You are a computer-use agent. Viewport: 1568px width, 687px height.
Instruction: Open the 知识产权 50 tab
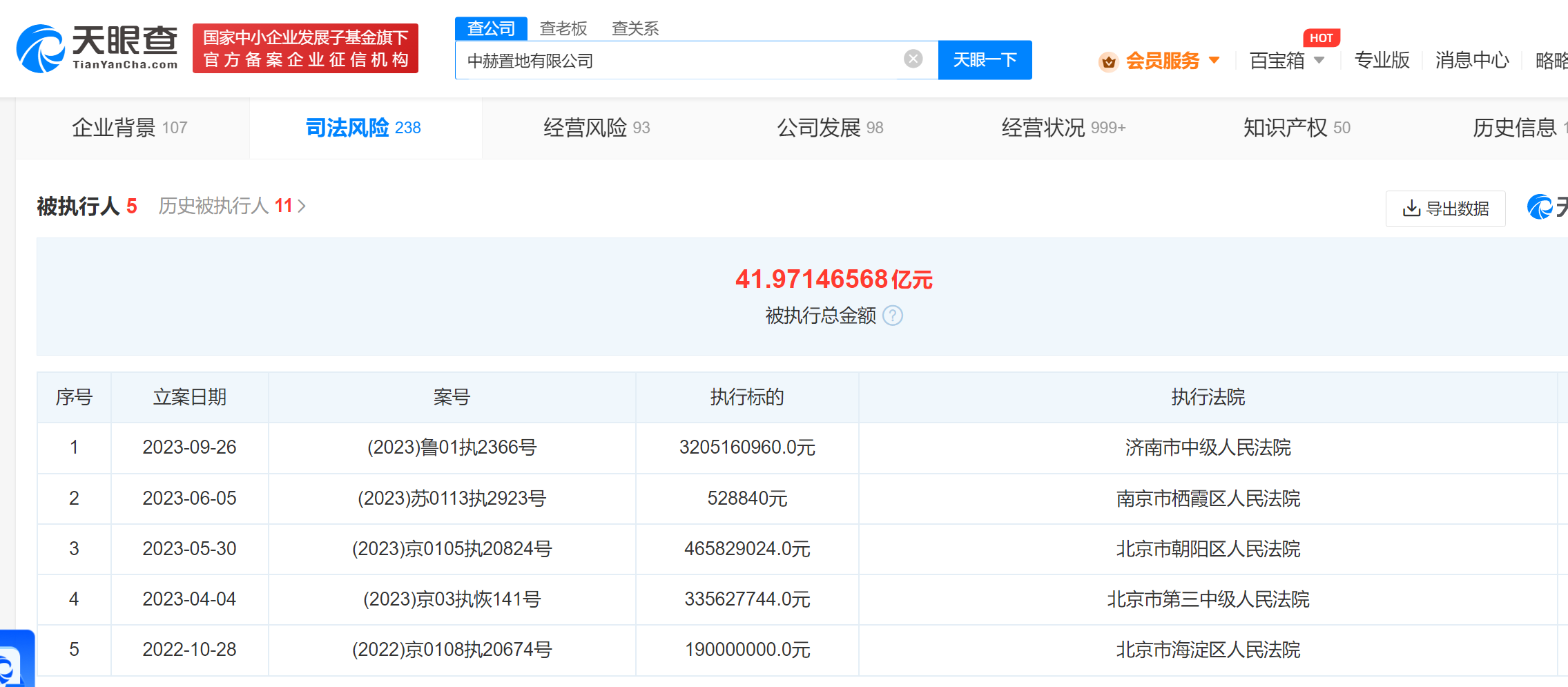1297,128
